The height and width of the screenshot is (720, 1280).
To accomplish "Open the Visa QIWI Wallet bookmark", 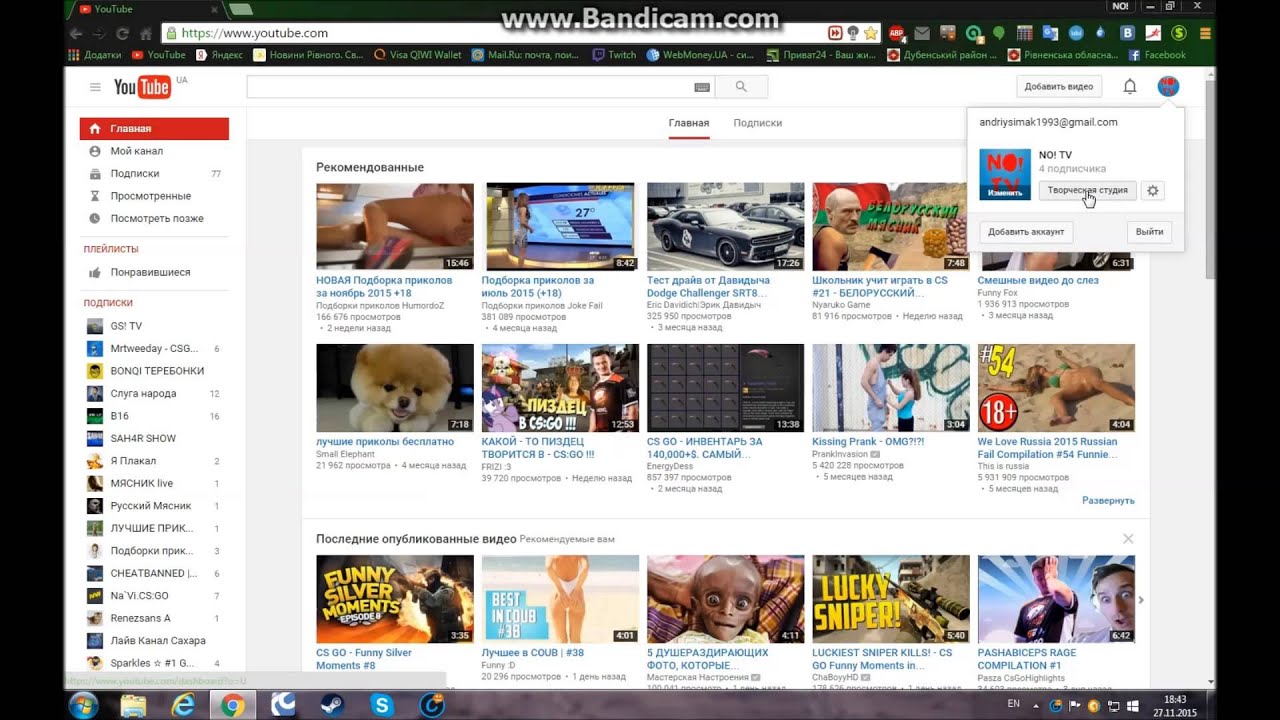I will (417, 55).
